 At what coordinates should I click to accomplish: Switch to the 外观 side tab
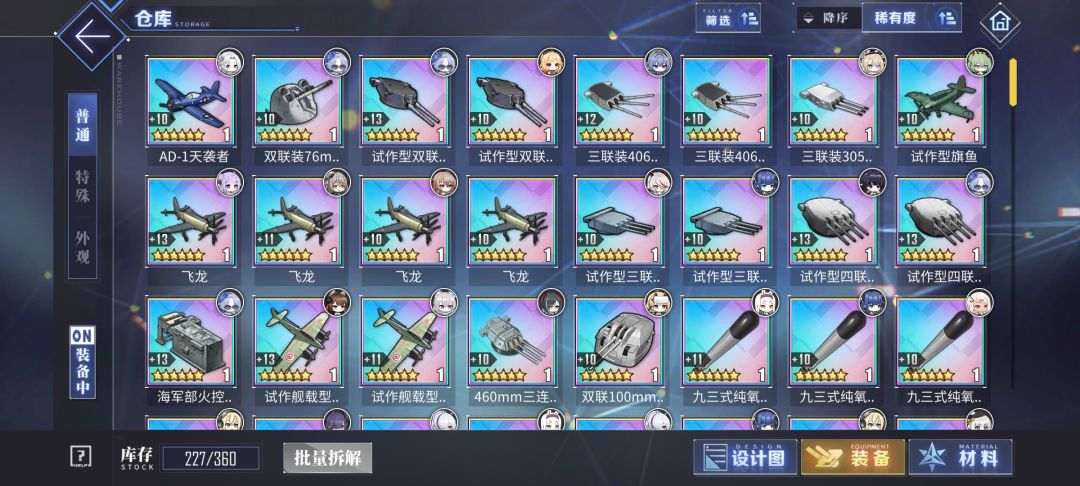pos(83,248)
